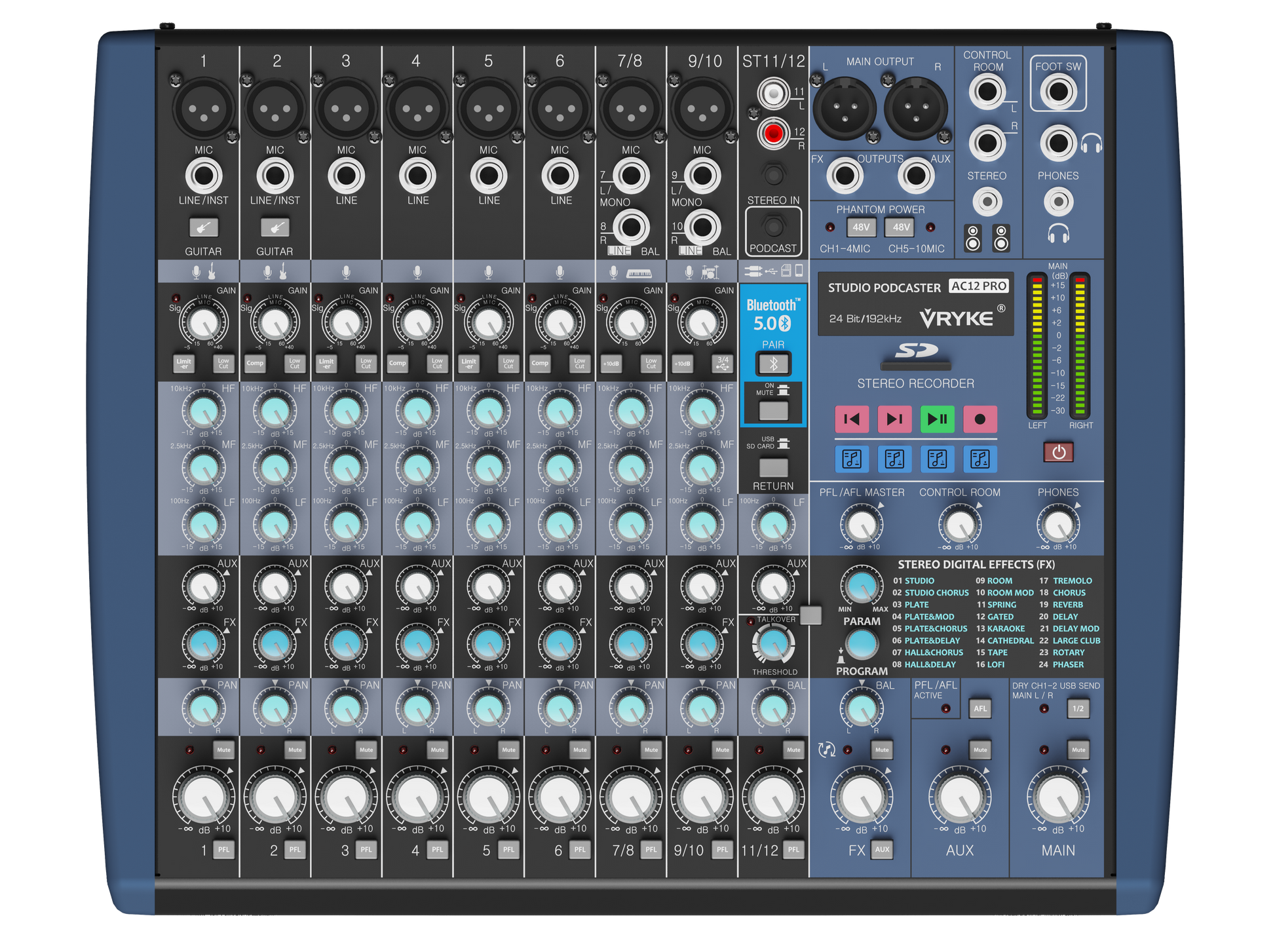Click the previous track button on stereo recorder
This screenshot has height=952, width=1275.
[x=851, y=419]
